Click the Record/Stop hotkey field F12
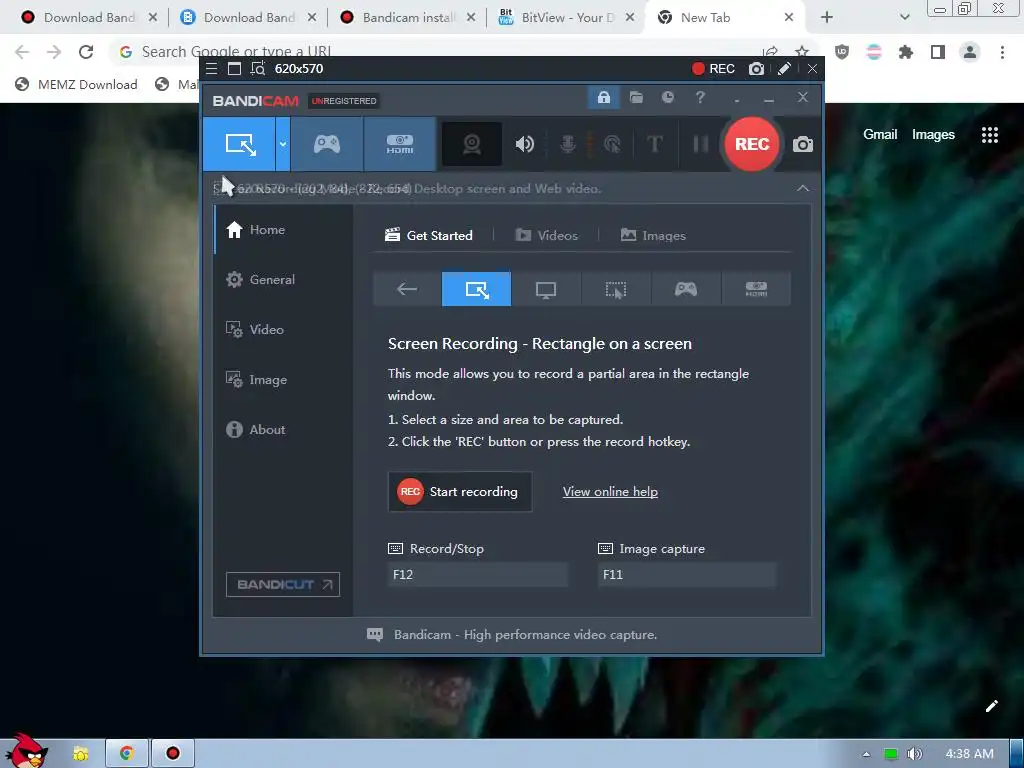Screen dimensions: 1024x768 point(478,575)
